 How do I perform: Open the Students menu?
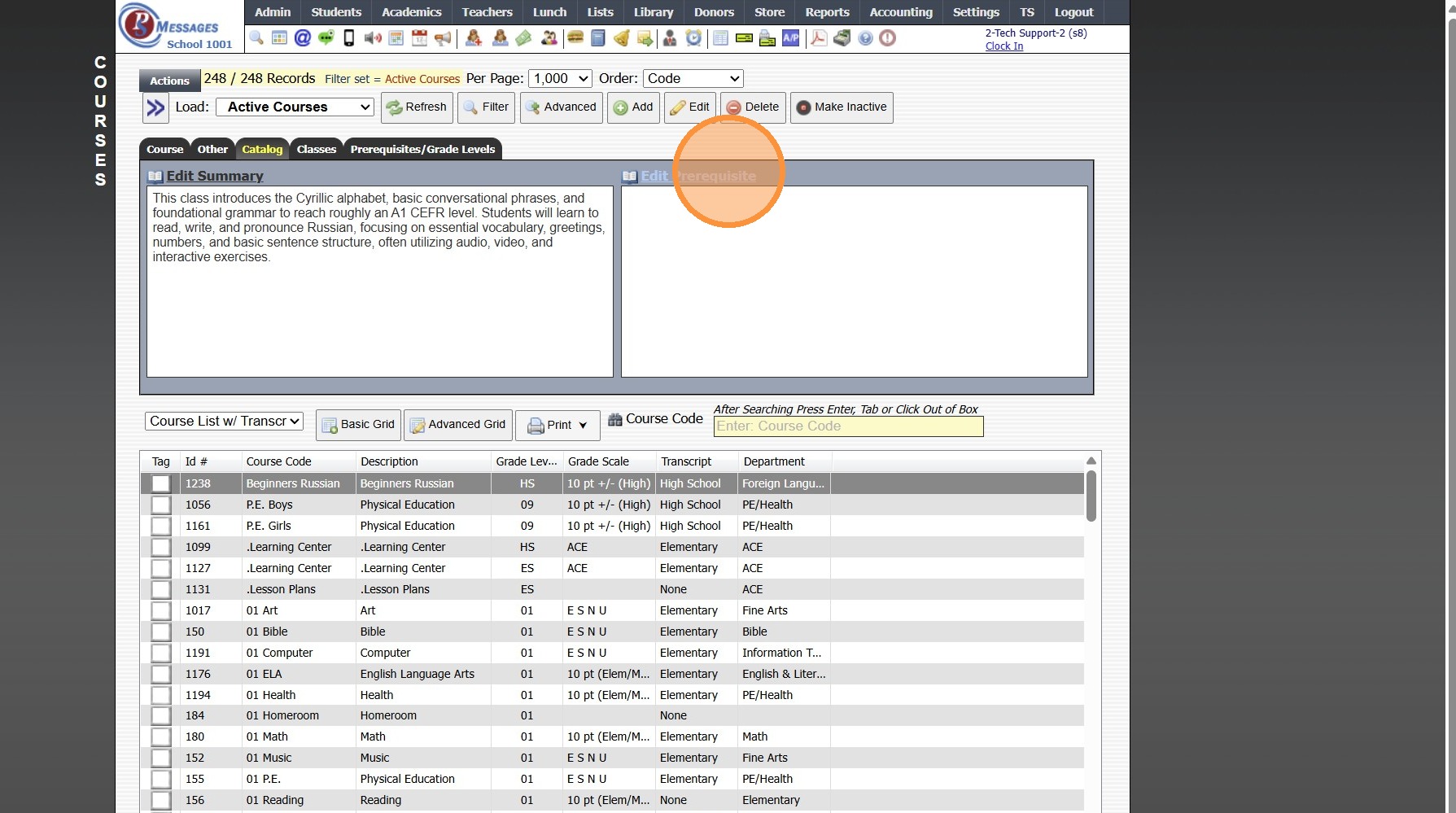tap(336, 12)
